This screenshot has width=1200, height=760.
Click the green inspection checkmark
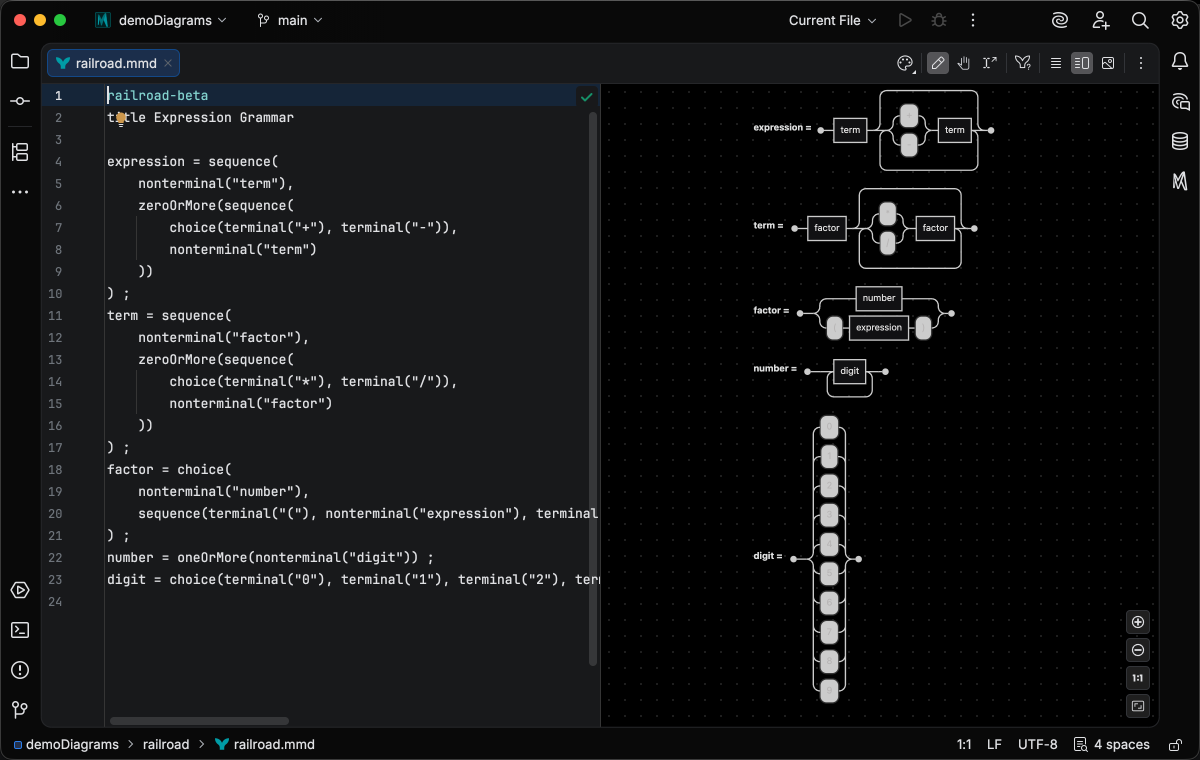[x=586, y=97]
